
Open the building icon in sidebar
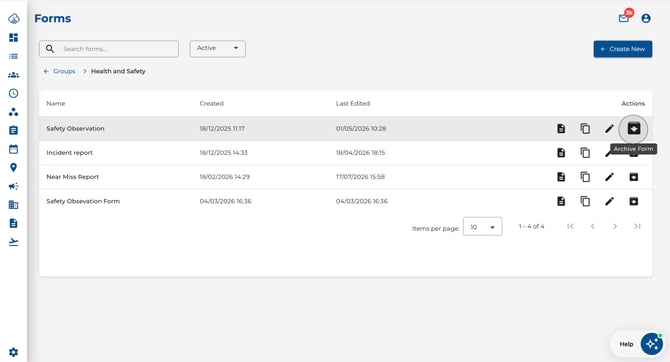click(14, 205)
